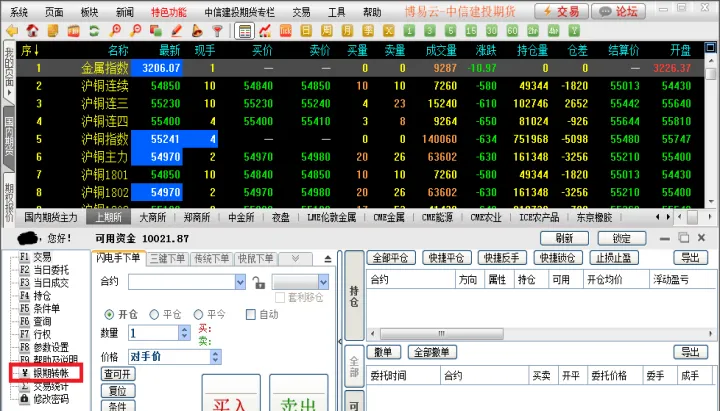
Task: Expand 我的页面 side panel arrow
Action: pos(9,92)
